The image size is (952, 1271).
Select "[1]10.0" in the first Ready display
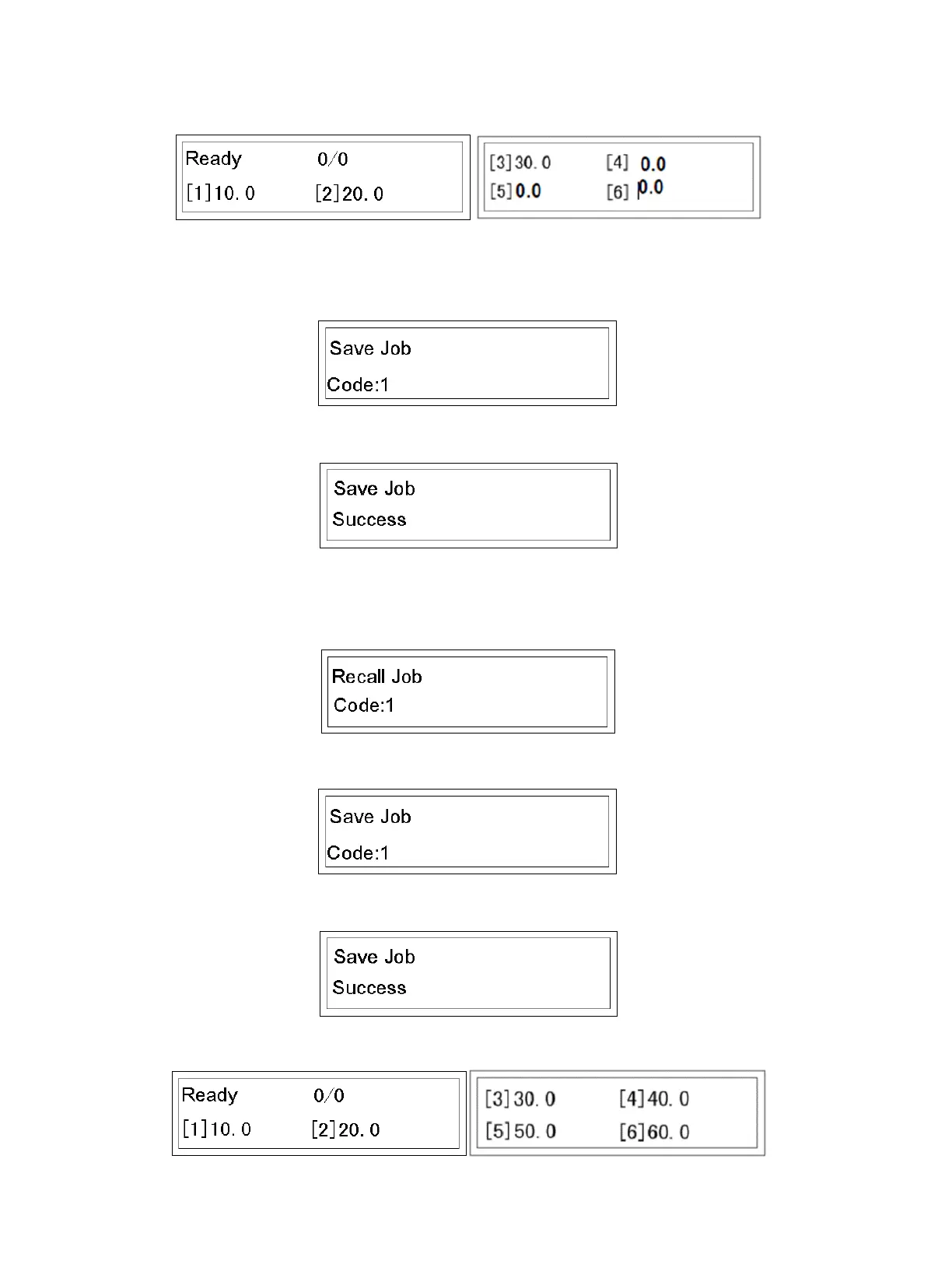220,194
